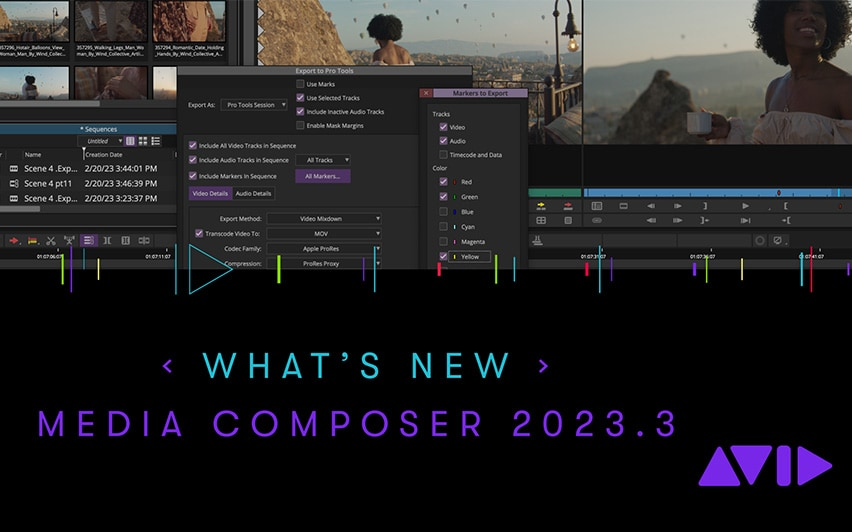
Task: Enable the Magenta marker color checkbox
Action: click(x=443, y=241)
